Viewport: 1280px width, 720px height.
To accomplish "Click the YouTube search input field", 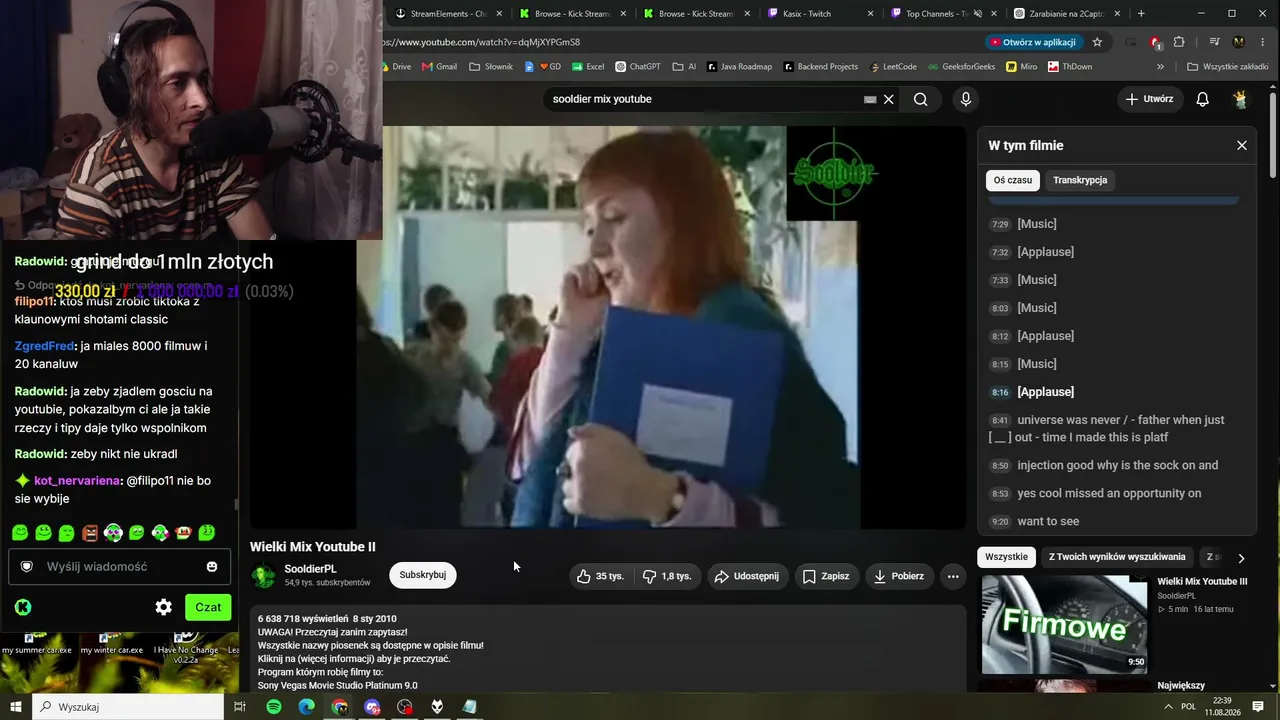I will [x=705, y=99].
